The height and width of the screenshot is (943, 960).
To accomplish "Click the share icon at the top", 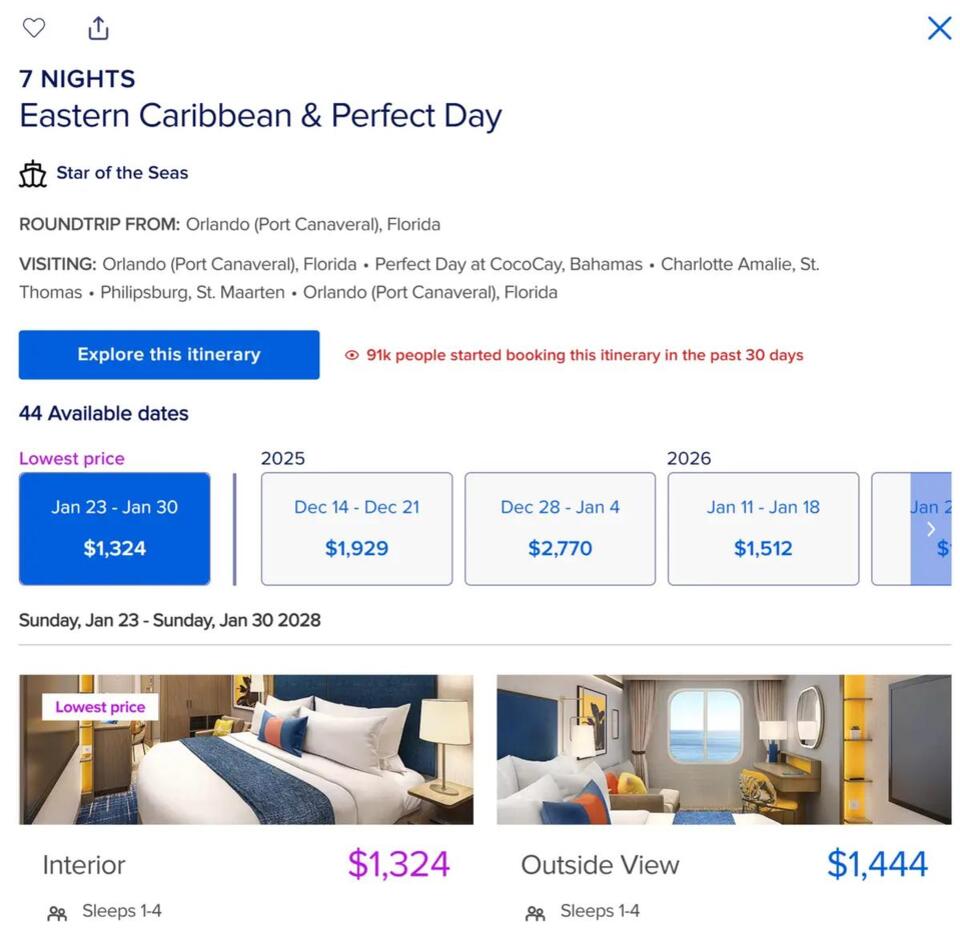I will (x=98, y=28).
